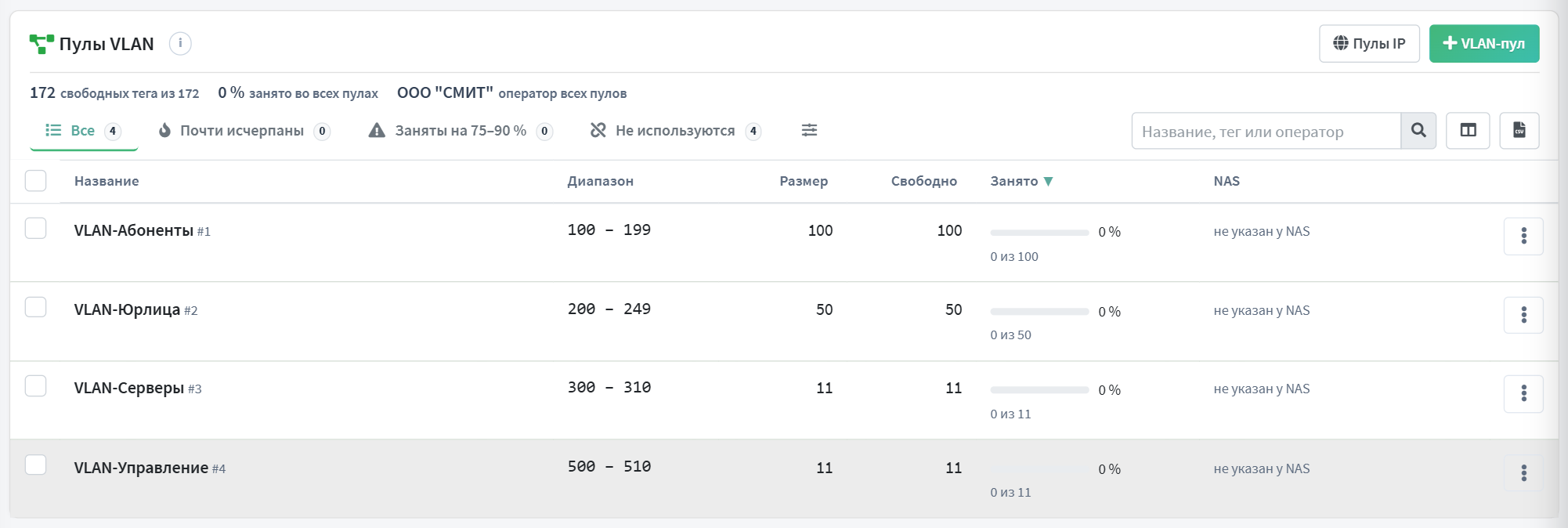The height and width of the screenshot is (528, 1568).
Task: Click the usage progress bar of VLAN-Абоненты
Action: (x=1039, y=233)
